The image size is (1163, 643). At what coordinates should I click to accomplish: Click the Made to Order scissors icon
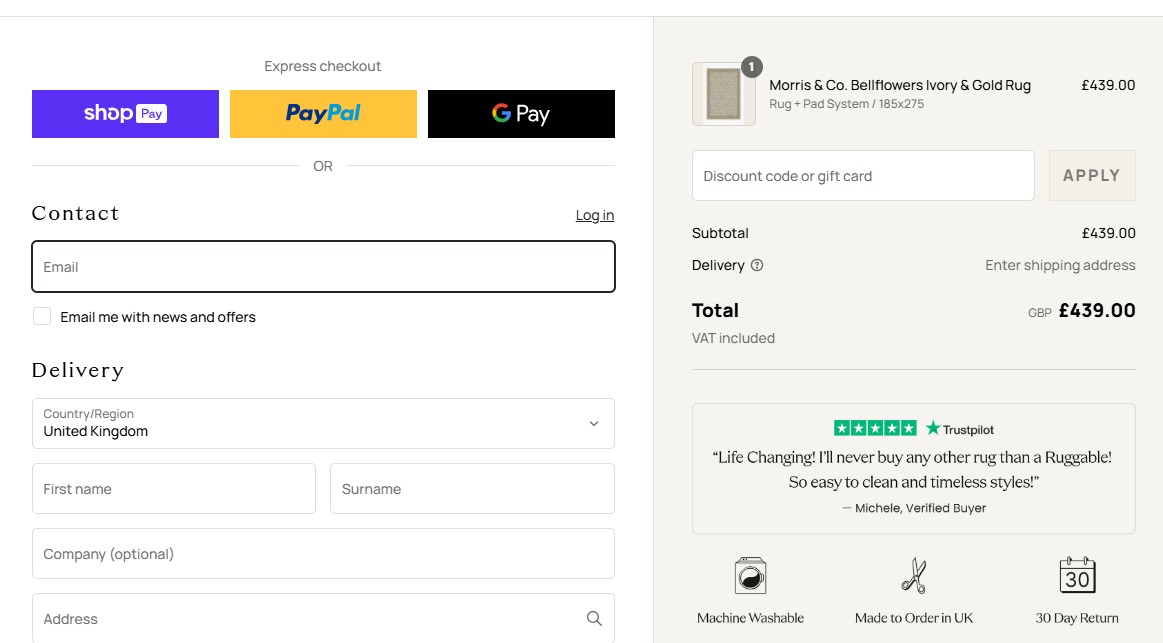[913, 575]
